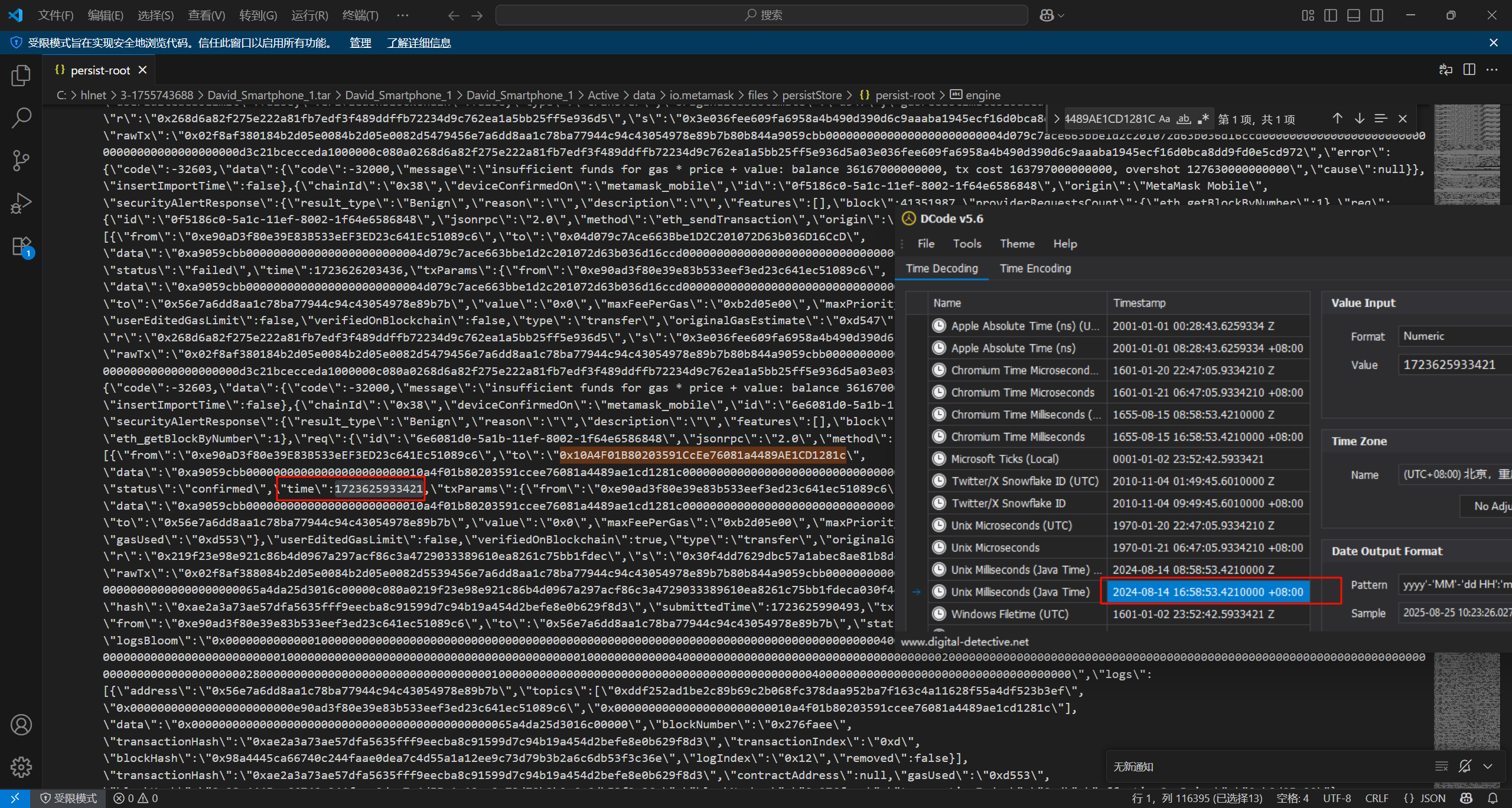The image size is (1512, 808).
Task: Click 管理 link in restricted mode banner
Action: 360,43
